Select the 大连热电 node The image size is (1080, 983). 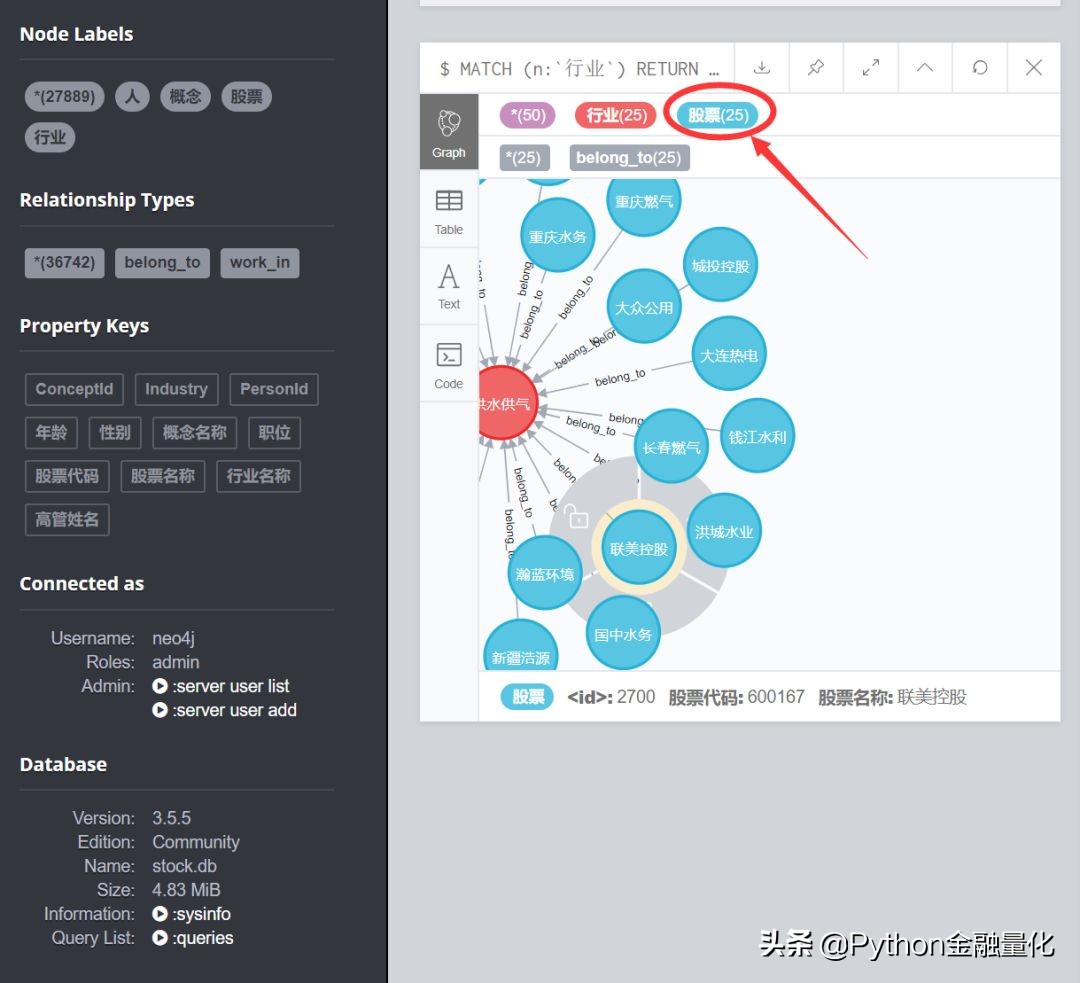pos(729,355)
